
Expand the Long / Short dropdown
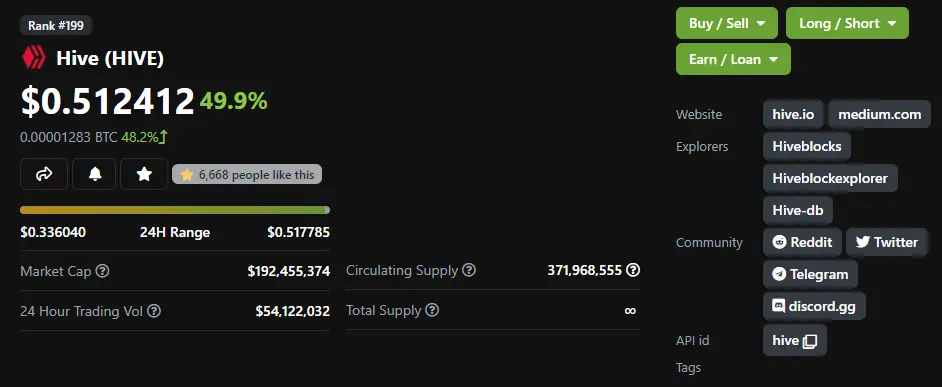[x=847, y=23]
